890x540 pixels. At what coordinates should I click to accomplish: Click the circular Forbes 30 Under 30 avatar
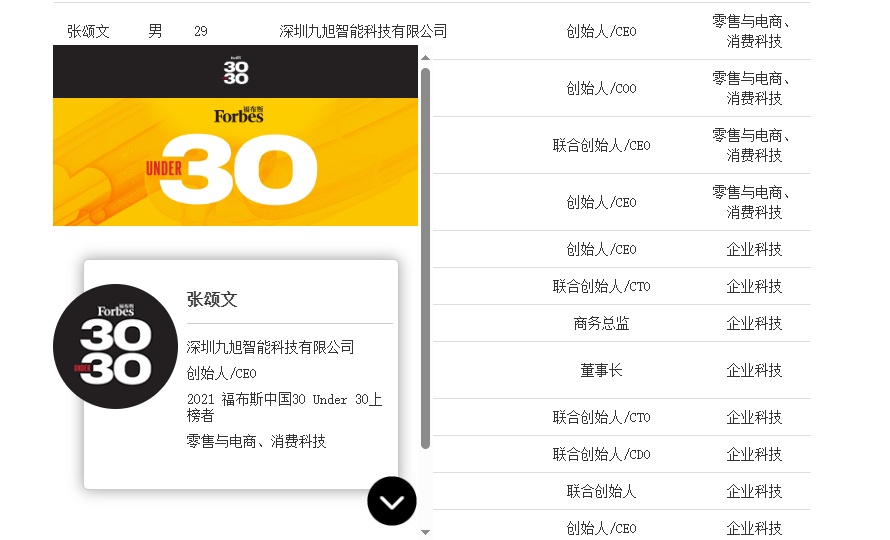coord(115,346)
